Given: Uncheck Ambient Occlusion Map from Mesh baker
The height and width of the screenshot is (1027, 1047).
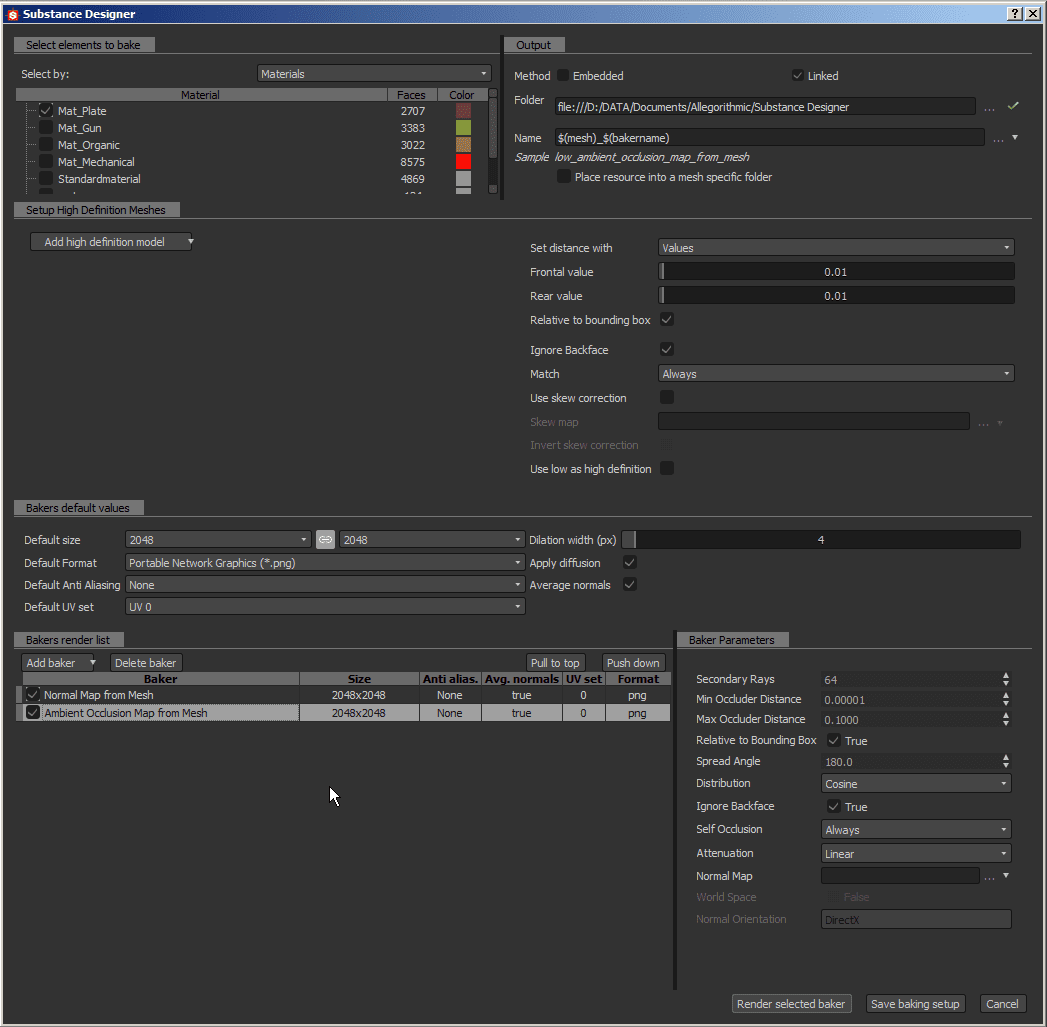Looking at the screenshot, I should click(33, 712).
